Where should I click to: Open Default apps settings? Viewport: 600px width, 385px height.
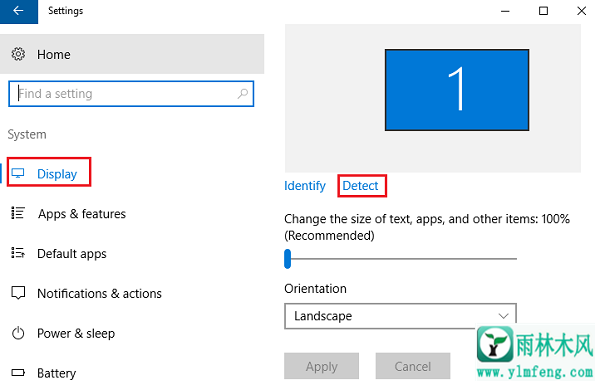(x=72, y=254)
